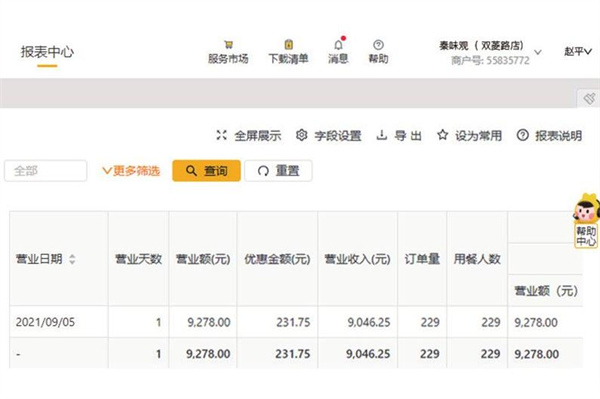Click the 商户号: 55835772 text

(x=490, y=60)
